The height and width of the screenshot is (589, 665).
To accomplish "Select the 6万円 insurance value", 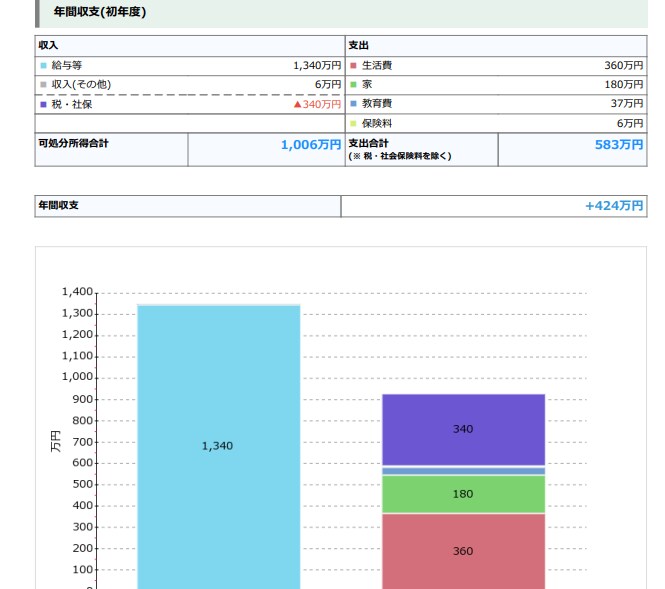I will point(630,124).
